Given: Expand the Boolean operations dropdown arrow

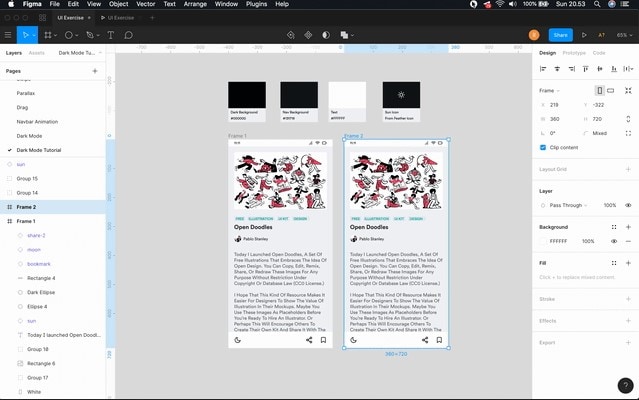Looking at the screenshot, I should (x=352, y=35).
